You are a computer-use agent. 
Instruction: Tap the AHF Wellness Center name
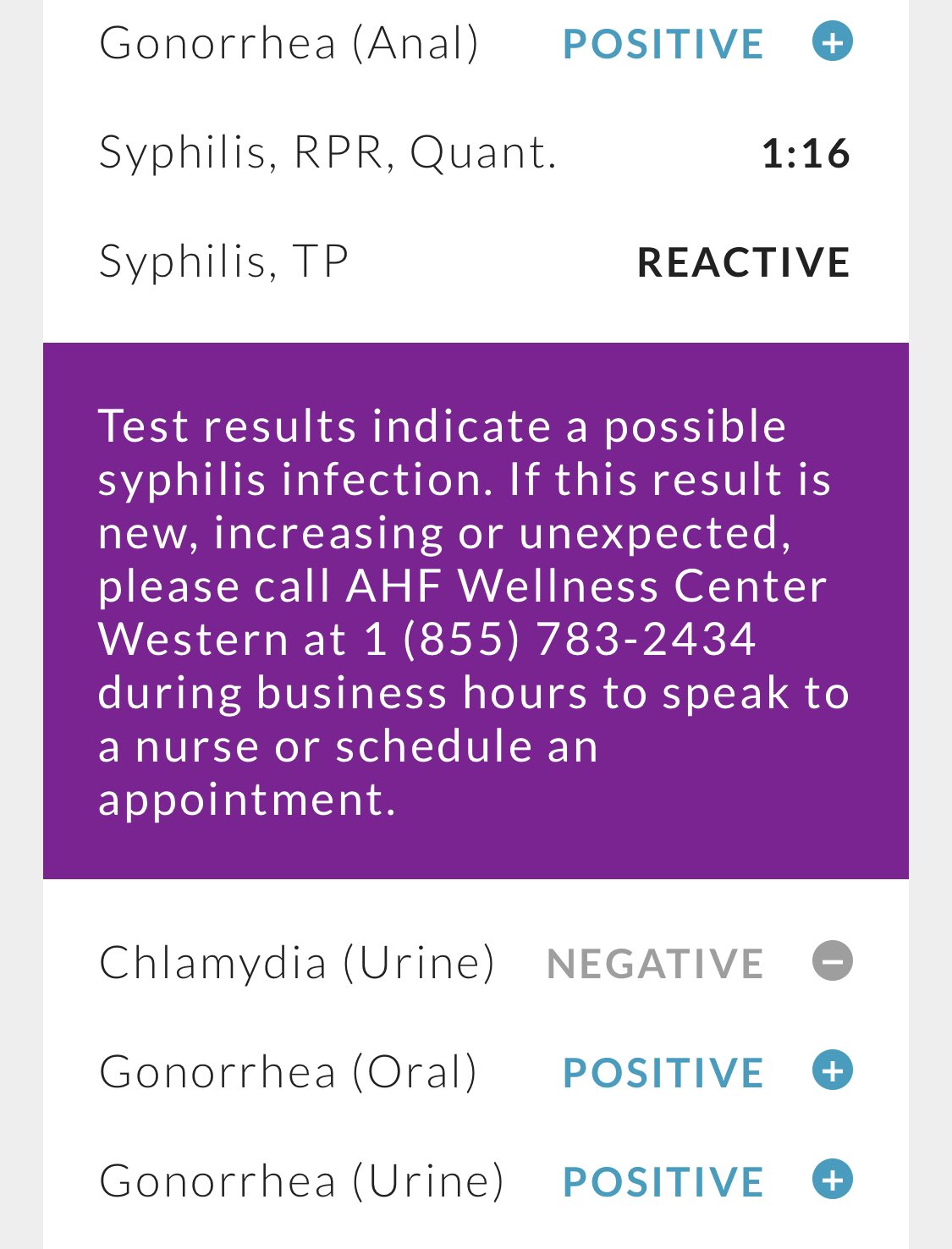(x=586, y=586)
